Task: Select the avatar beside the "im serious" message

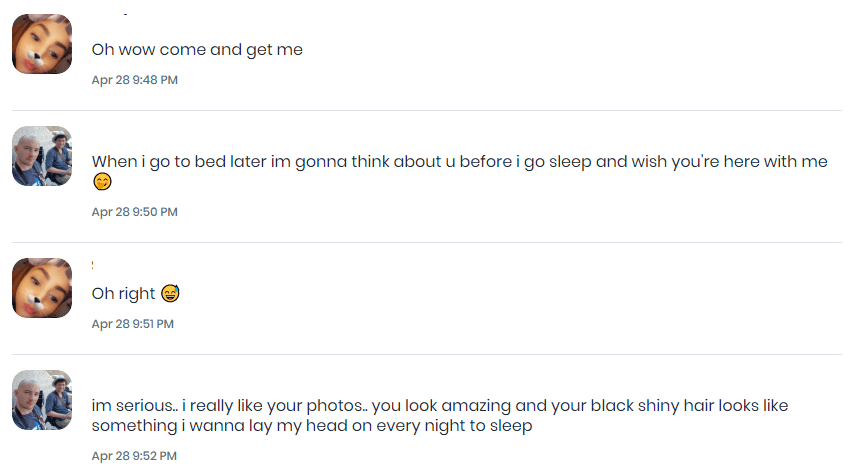Action: tap(42, 400)
